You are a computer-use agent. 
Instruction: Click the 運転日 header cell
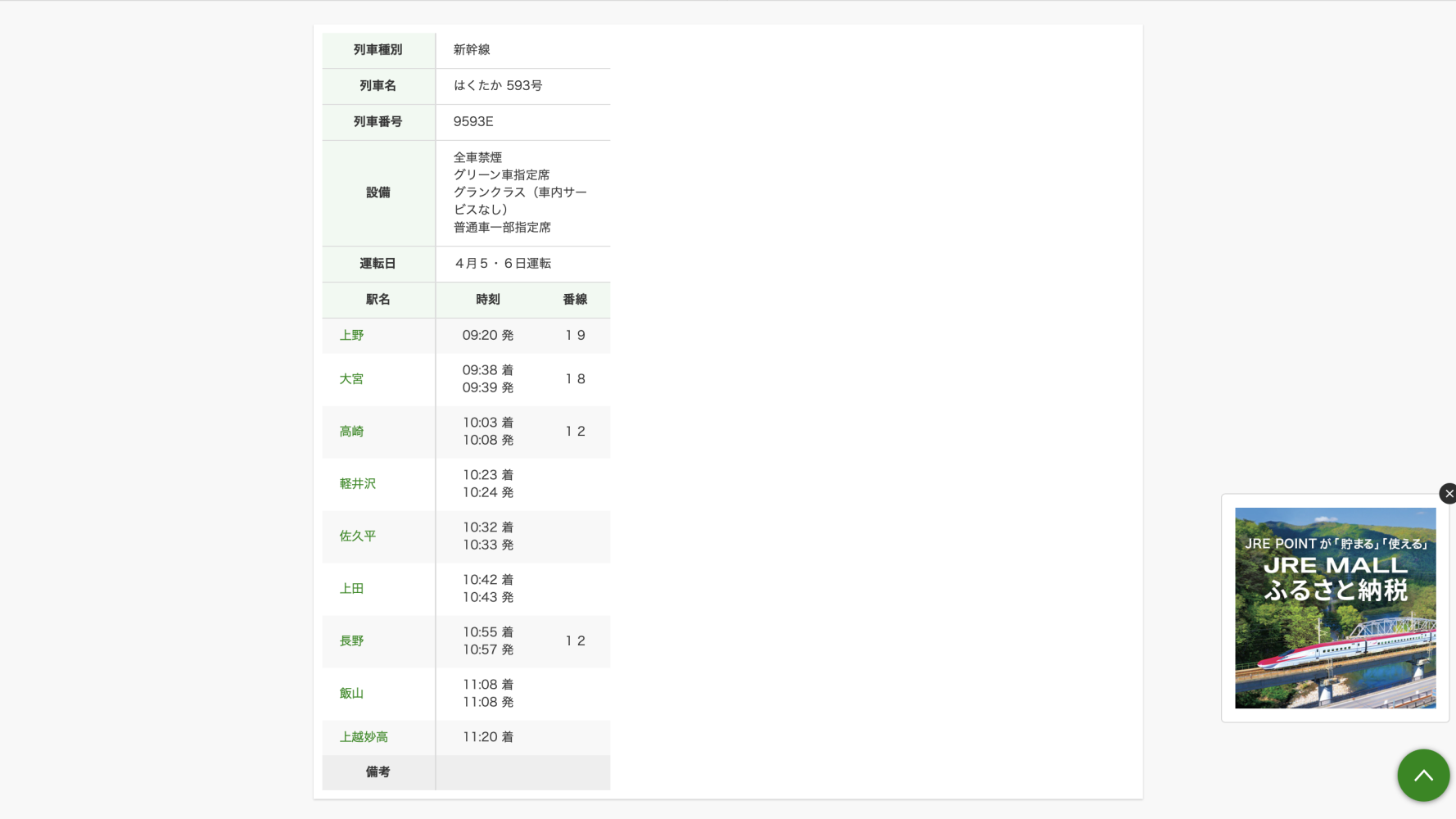pos(378,264)
